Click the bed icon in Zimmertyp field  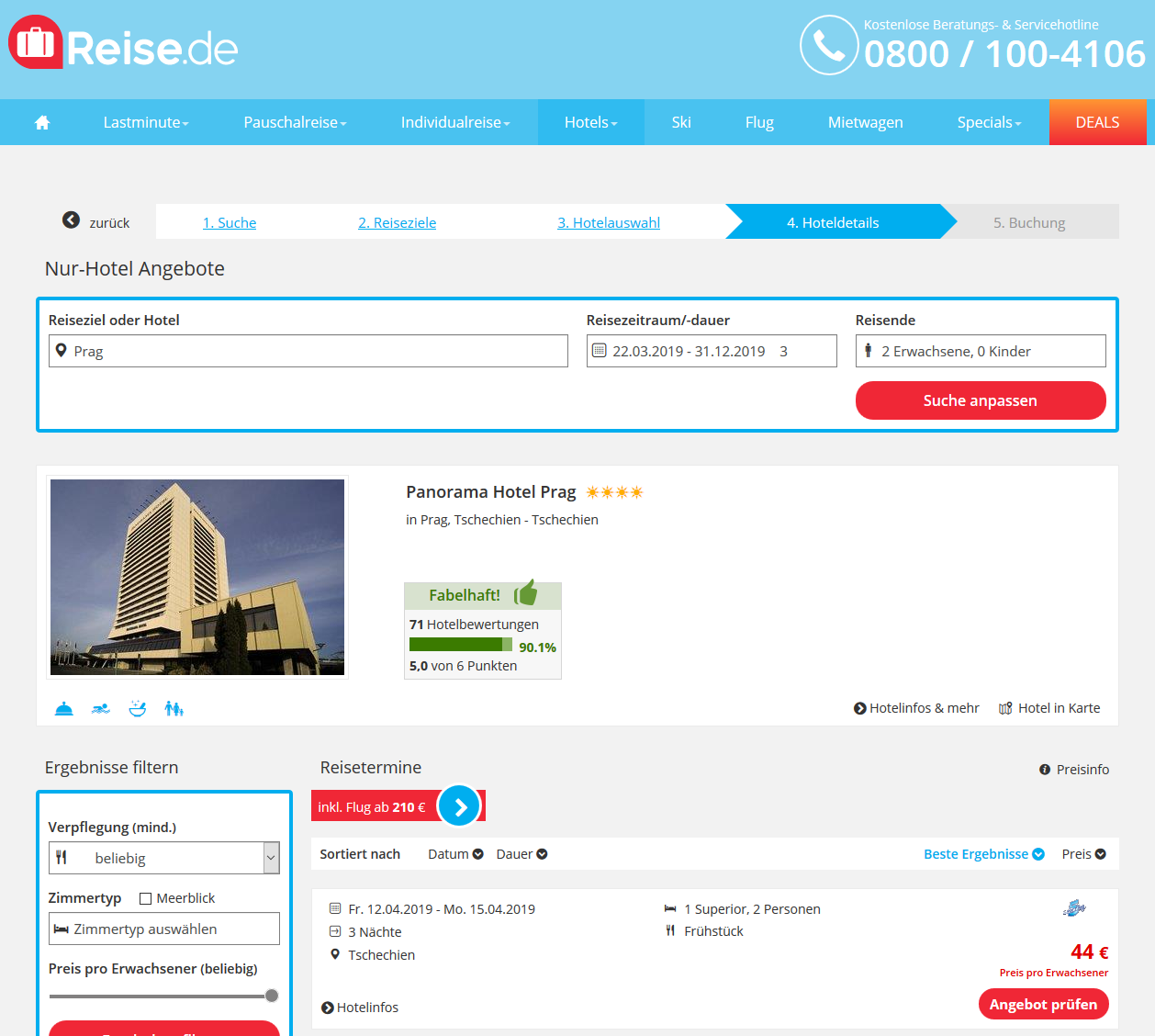pyautogui.click(x=62, y=929)
